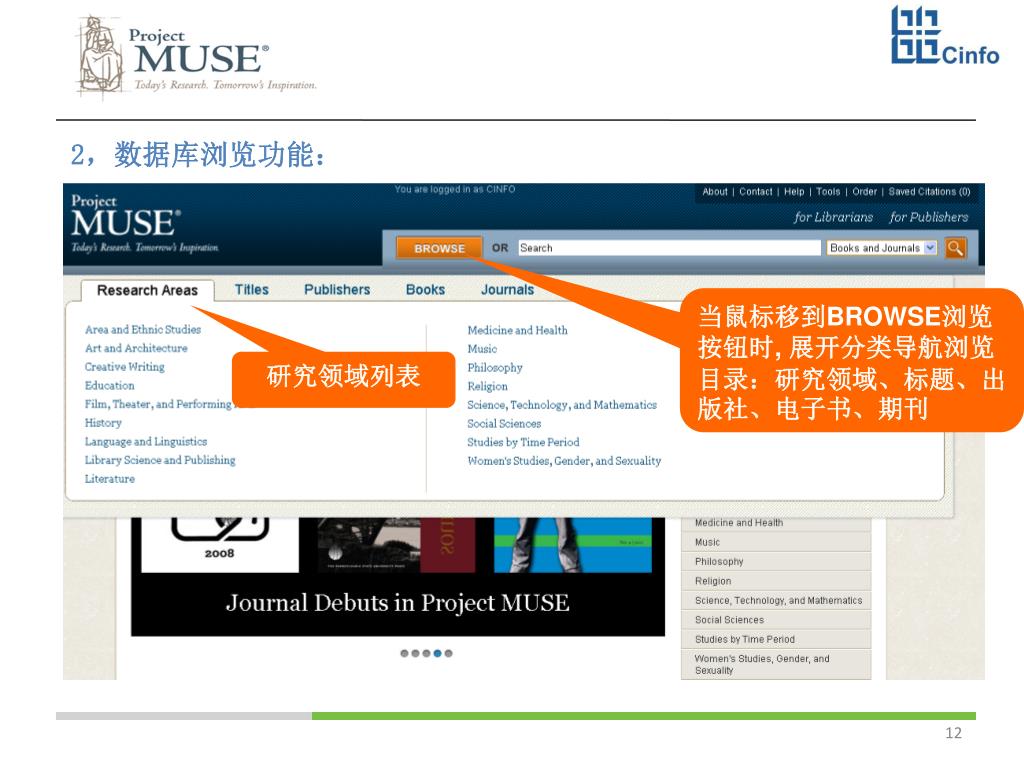View Saved Citations (0)
This screenshot has height=768, width=1024.
tap(929, 191)
